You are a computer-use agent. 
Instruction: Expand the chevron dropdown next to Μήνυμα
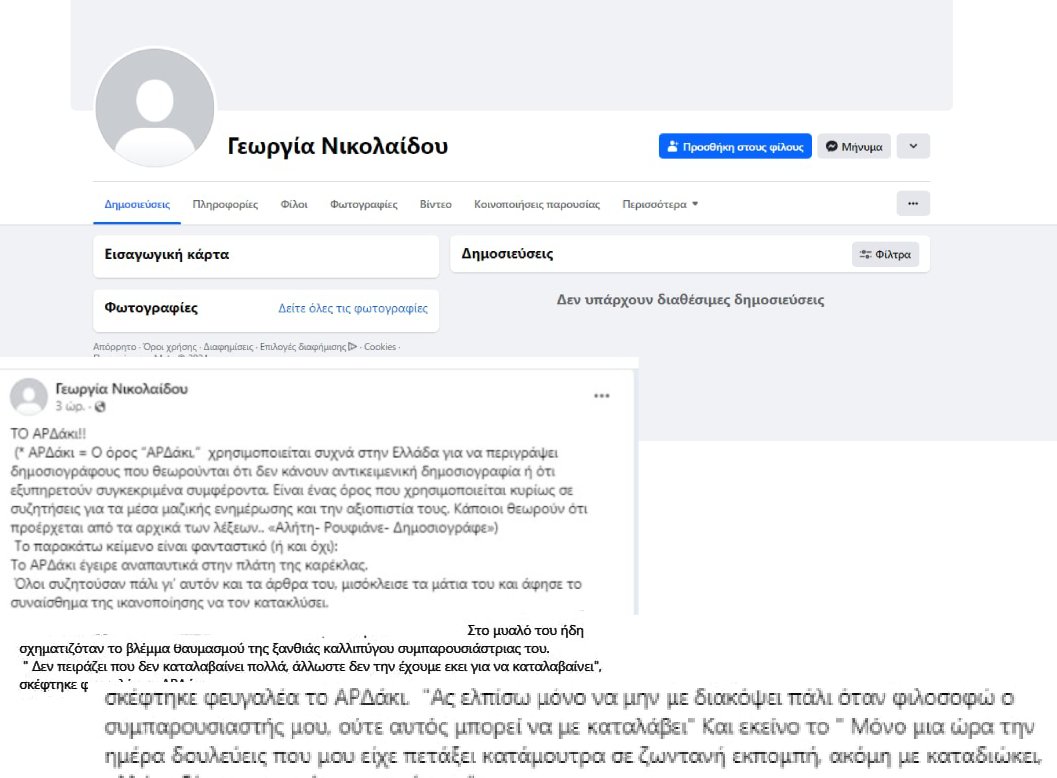click(913, 146)
